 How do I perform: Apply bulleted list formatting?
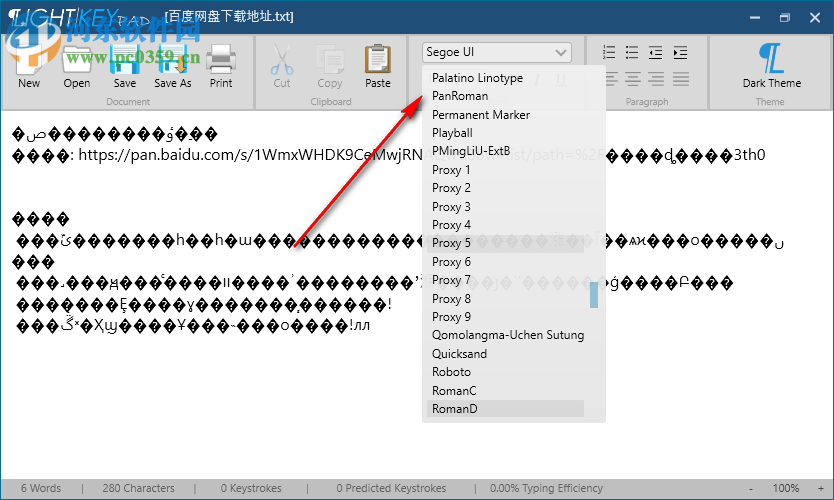click(x=632, y=52)
